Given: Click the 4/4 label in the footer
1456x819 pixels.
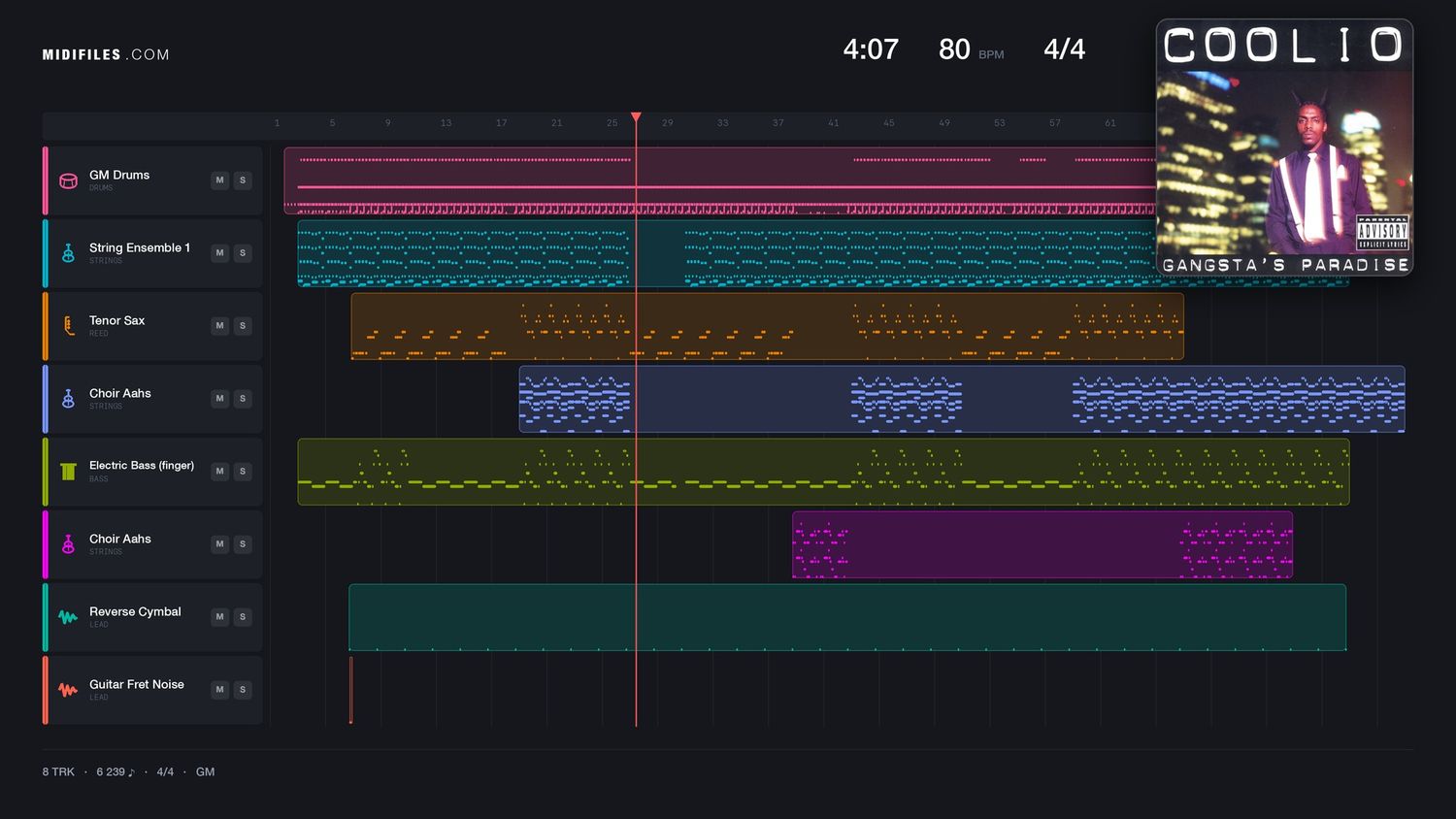Looking at the screenshot, I should 165,772.
